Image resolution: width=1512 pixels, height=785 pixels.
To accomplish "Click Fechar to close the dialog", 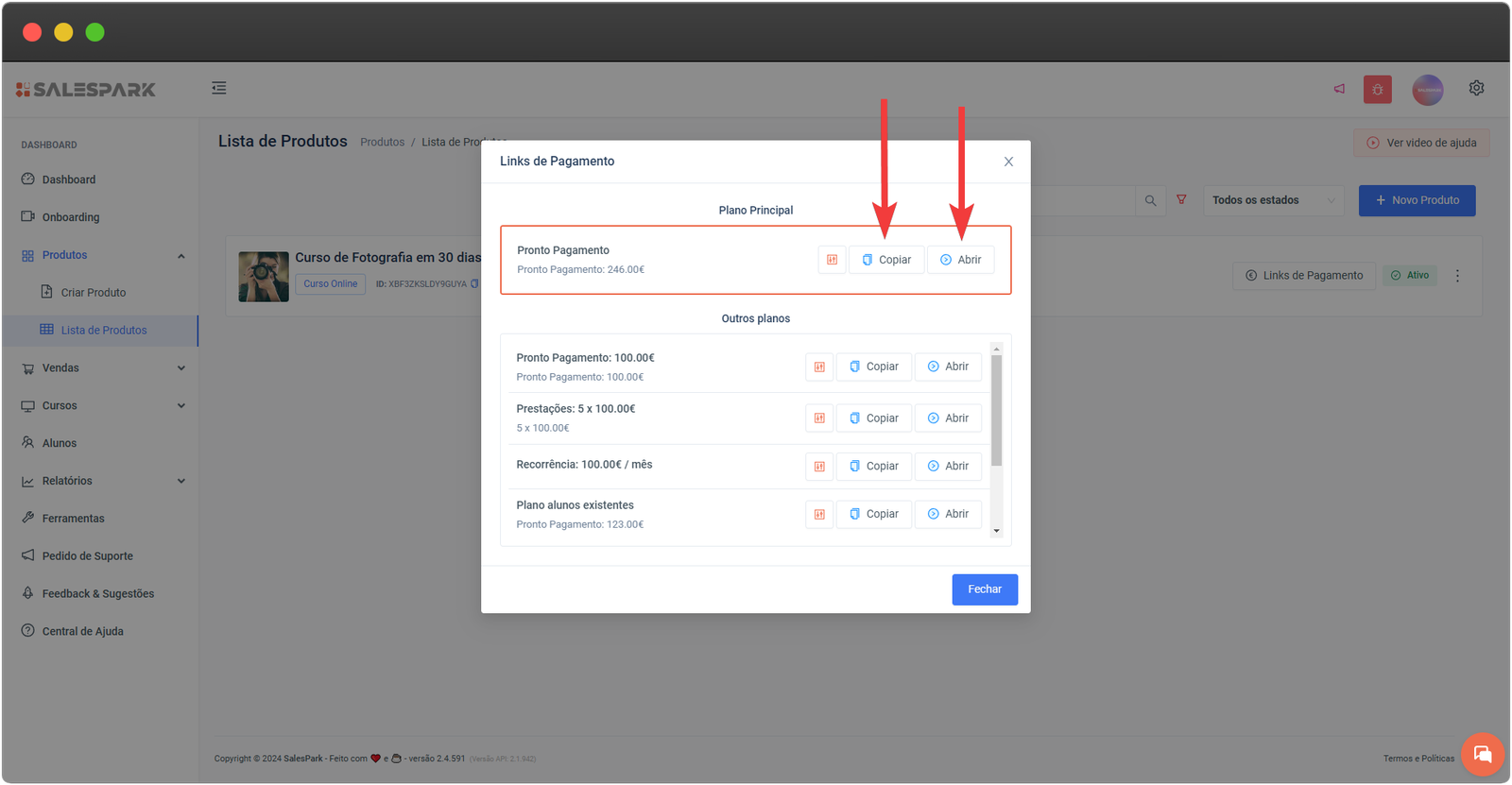I will (984, 589).
